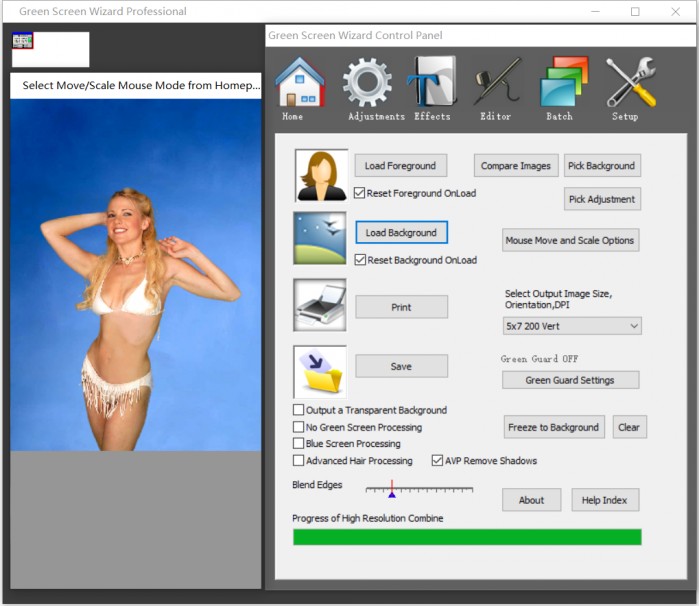
Task: Click the background landscape icon
Action: click(x=320, y=238)
